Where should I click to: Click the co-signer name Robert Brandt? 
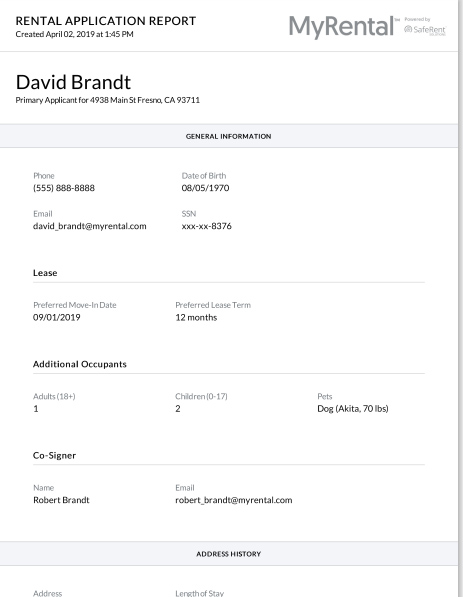[x=61, y=500]
